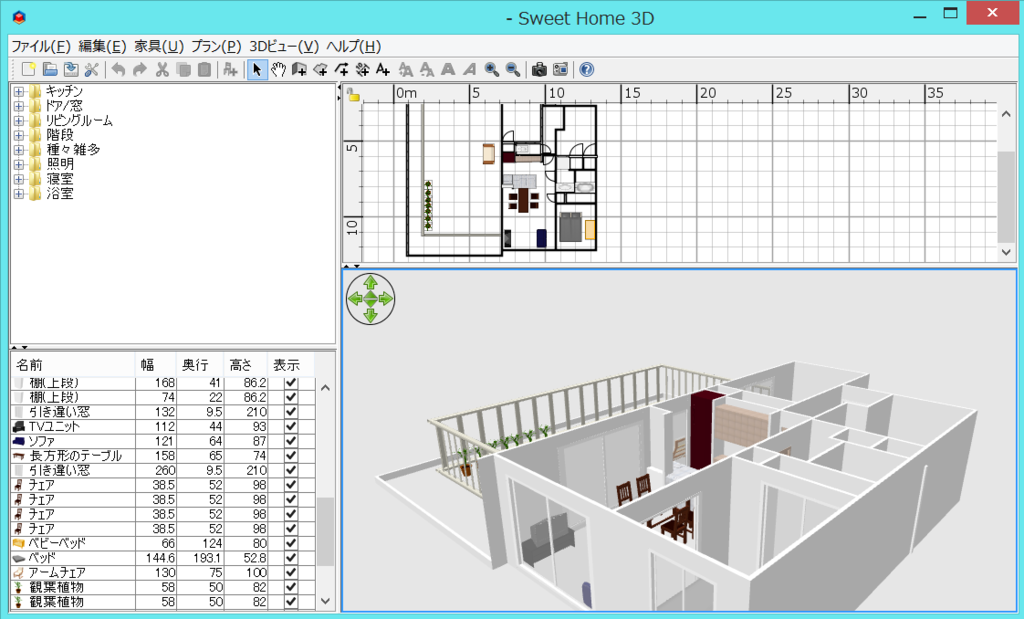Toggle display checkbox of 引き違い窓 width 260
The image size is (1024, 619).
291,470
